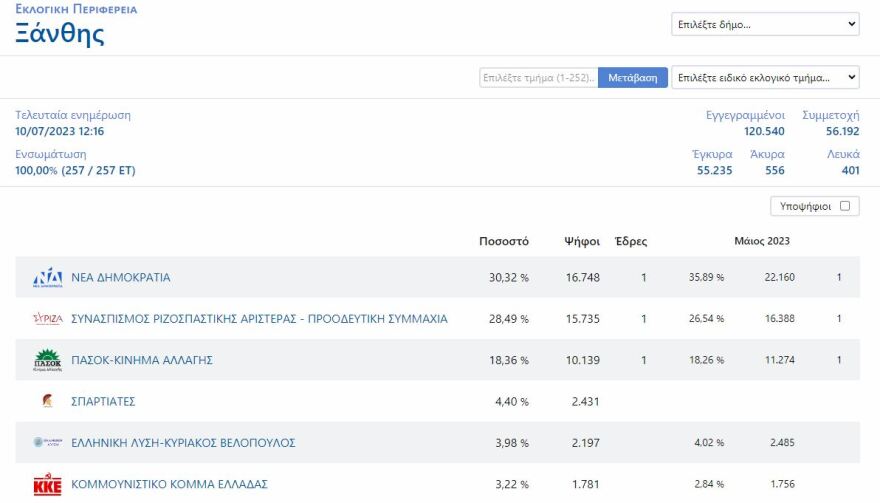Click the Spartiates helmet logo

pyautogui.click(x=47, y=401)
